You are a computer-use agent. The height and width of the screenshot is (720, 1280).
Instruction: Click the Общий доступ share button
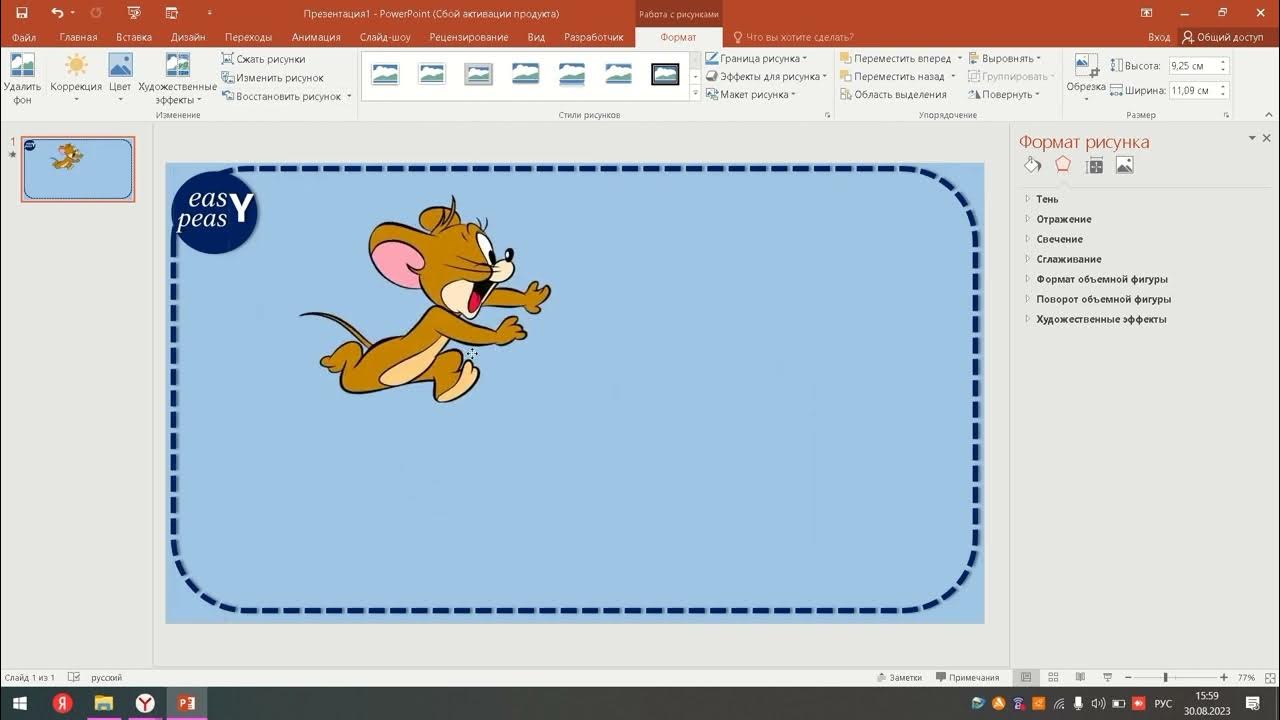coord(1222,37)
